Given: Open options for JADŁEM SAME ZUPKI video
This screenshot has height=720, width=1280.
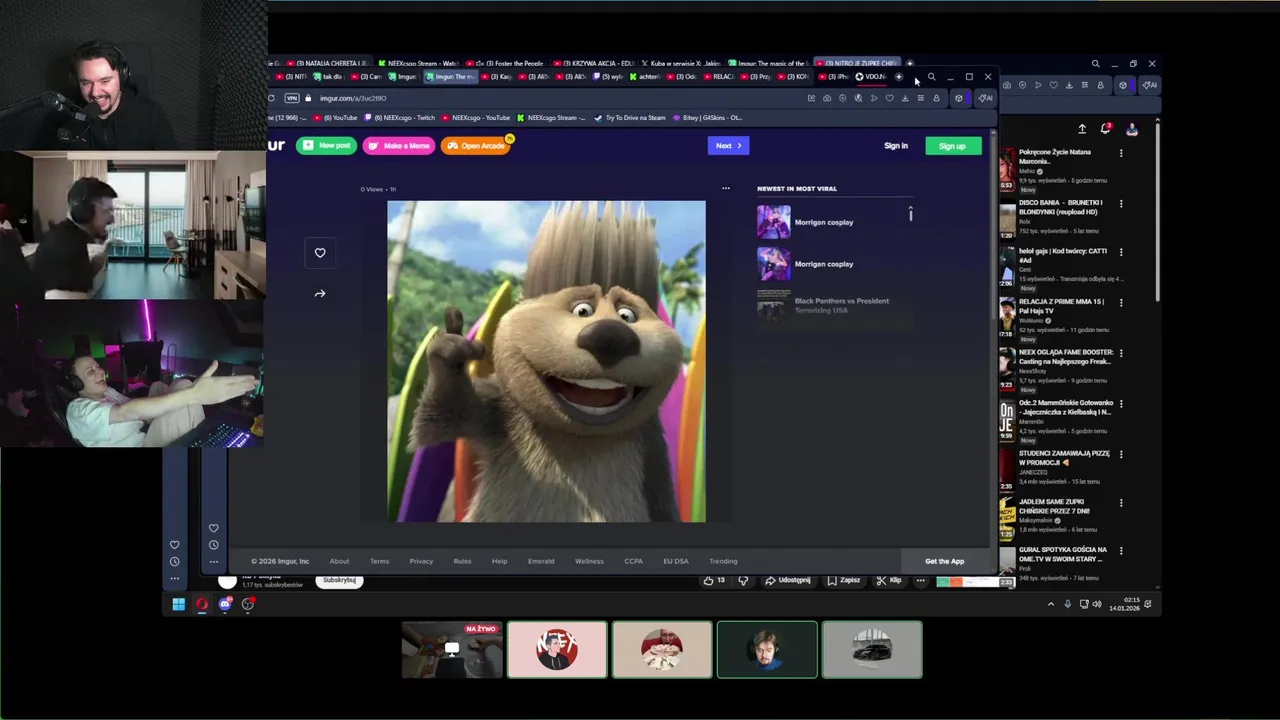Looking at the screenshot, I should 1121,503.
